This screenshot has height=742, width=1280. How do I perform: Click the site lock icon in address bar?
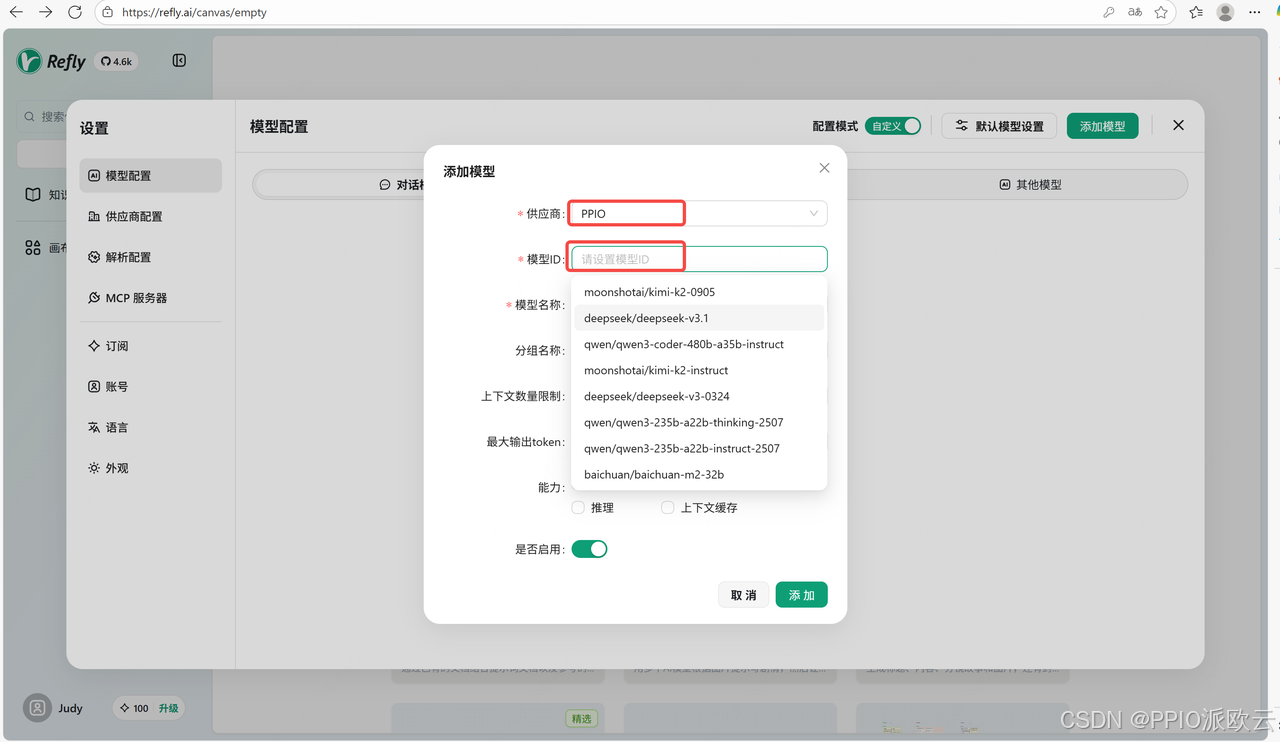[108, 13]
